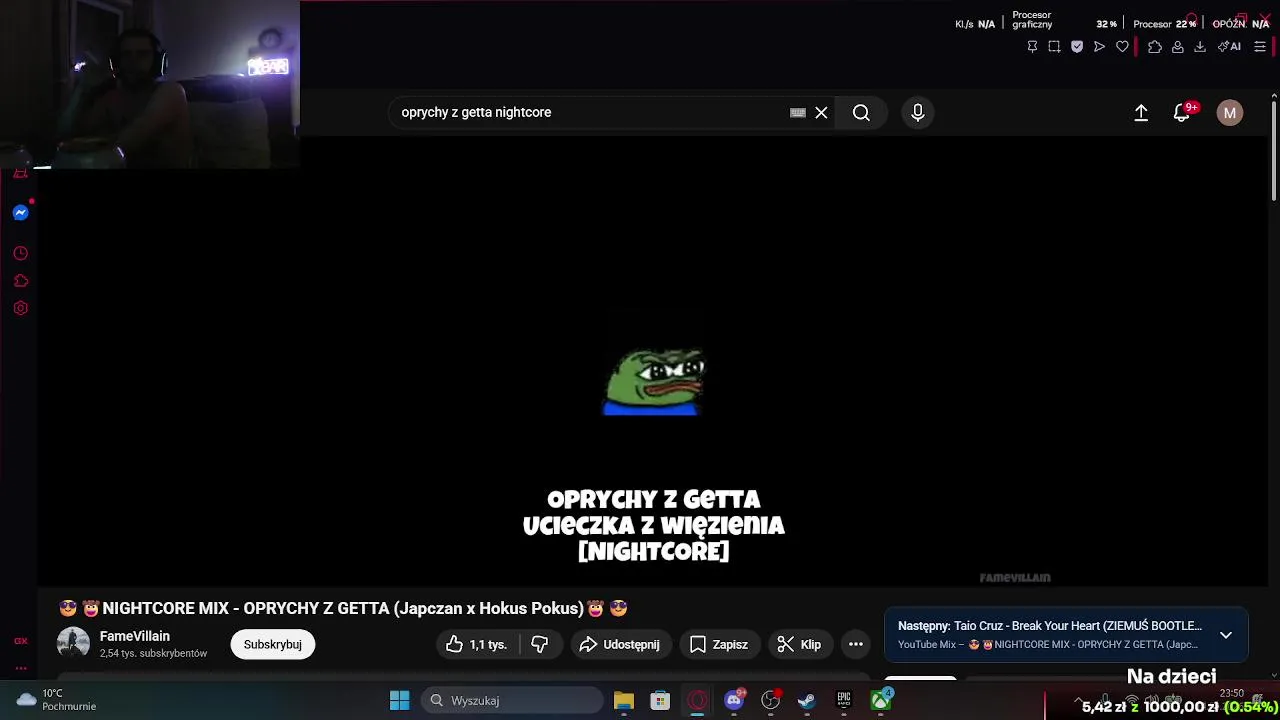This screenshot has height=720, width=1280.
Task: Open YouTube notifications bell
Action: pos(1182,113)
